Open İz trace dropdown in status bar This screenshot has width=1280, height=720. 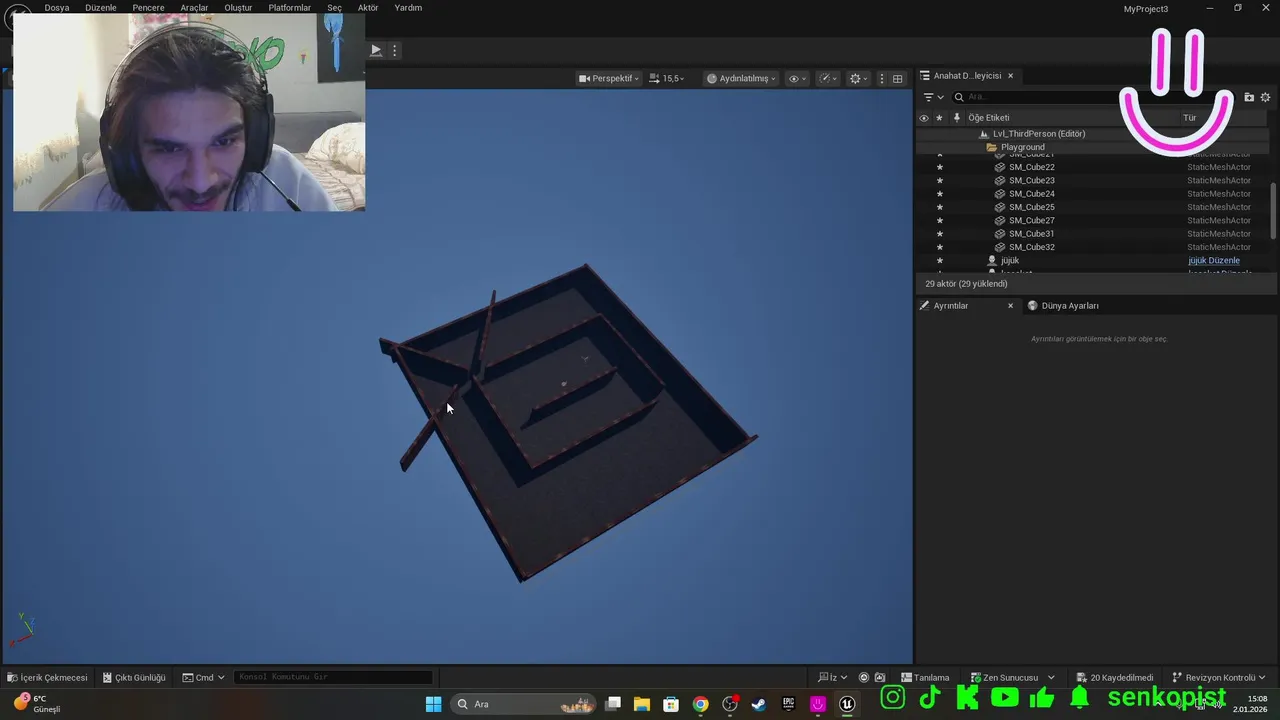coord(831,677)
